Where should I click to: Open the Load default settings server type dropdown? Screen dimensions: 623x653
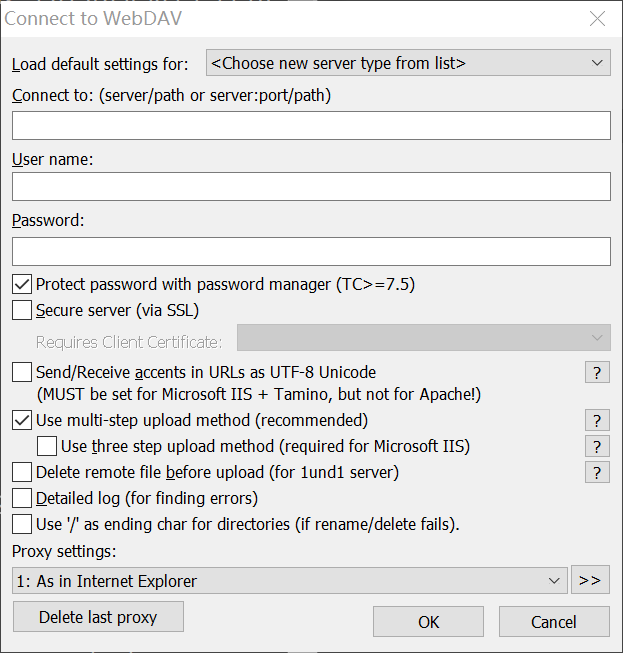(x=408, y=64)
